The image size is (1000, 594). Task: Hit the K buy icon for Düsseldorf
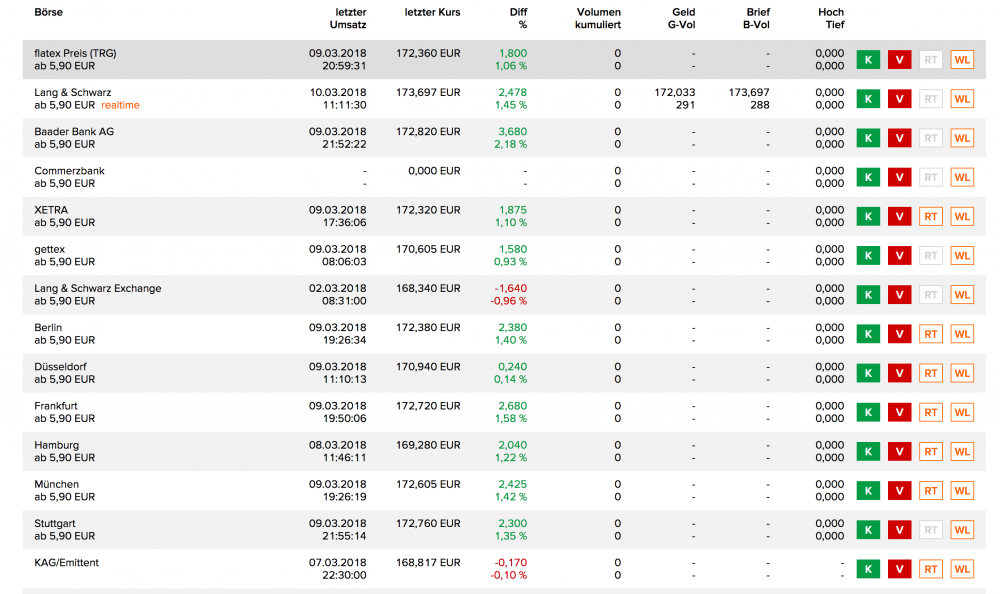[x=867, y=373]
